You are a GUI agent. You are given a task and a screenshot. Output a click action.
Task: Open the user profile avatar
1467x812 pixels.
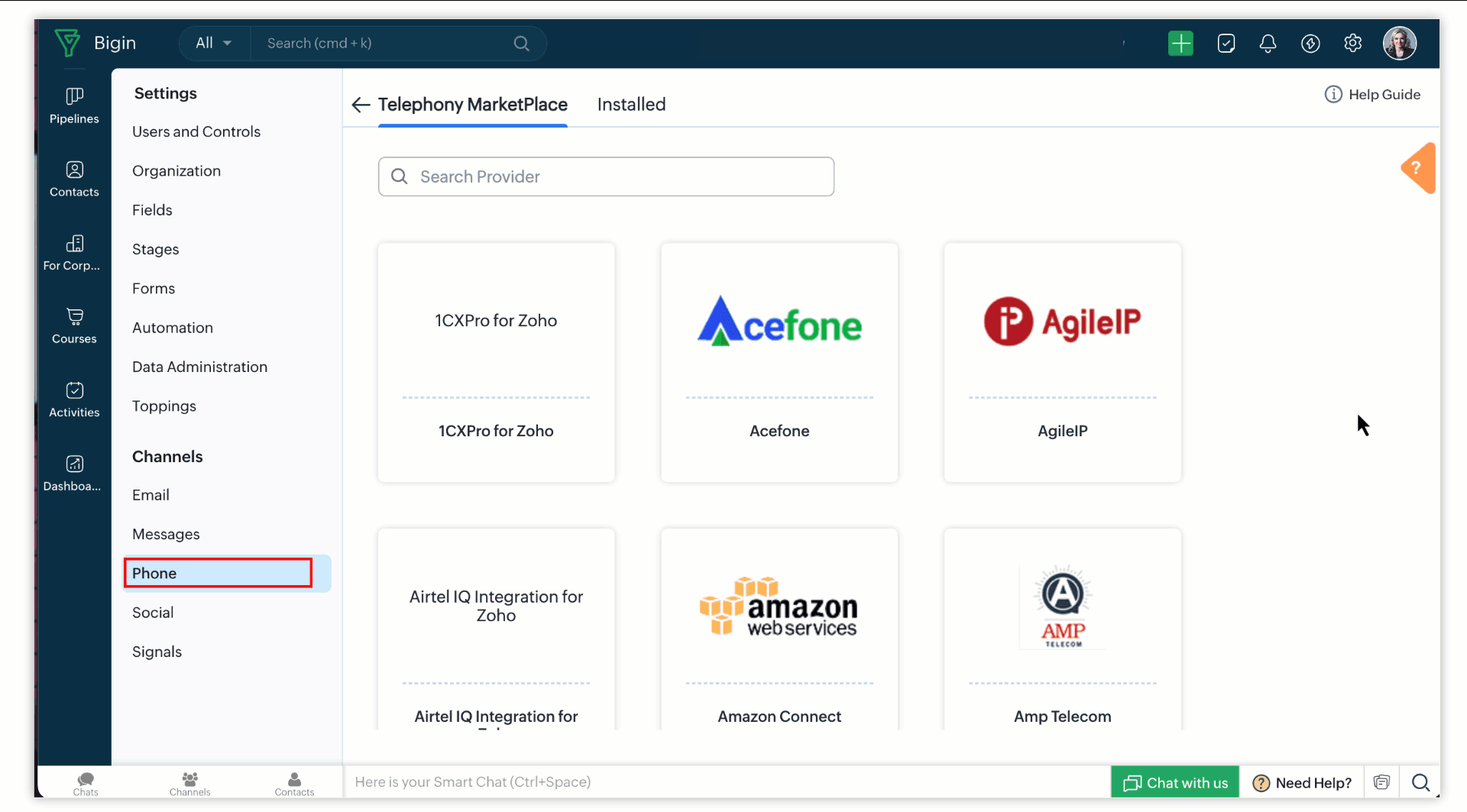(x=1399, y=43)
